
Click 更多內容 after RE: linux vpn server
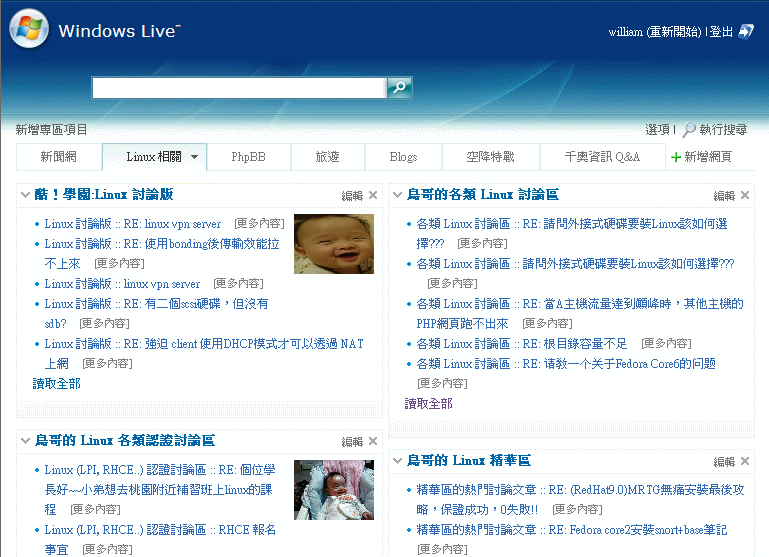point(259,224)
